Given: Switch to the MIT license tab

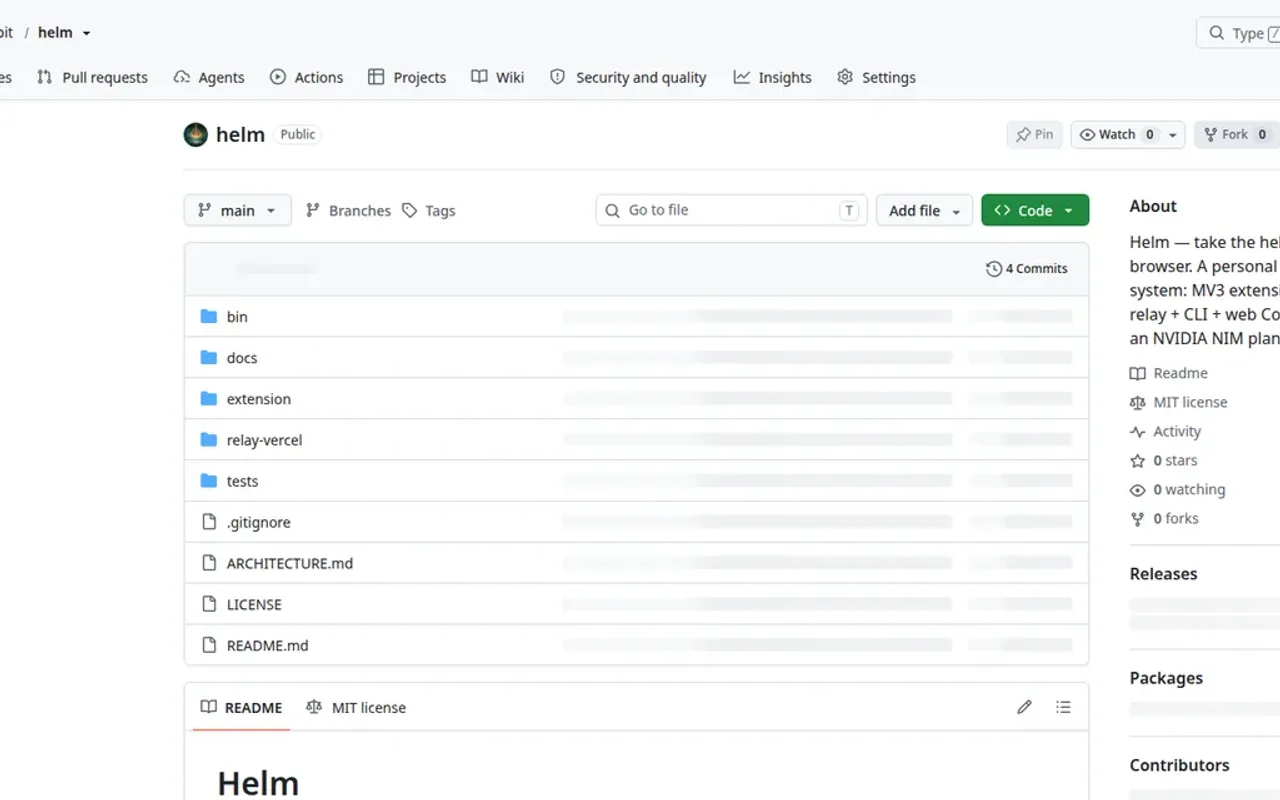Looking at the screenshot, I should pyautogui.click(x=356, y=707).
